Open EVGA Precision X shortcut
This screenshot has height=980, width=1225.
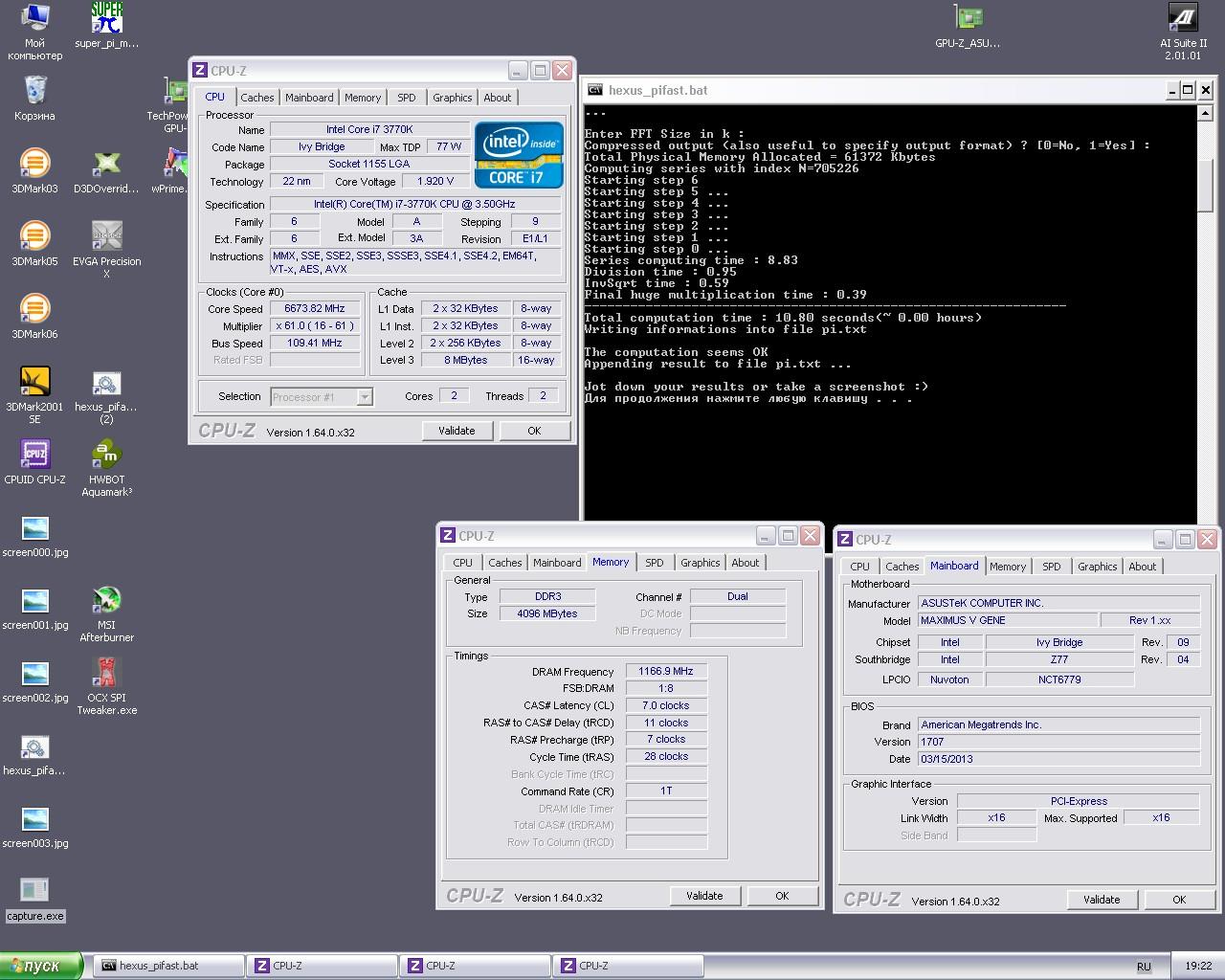click(x=106, y=249)
